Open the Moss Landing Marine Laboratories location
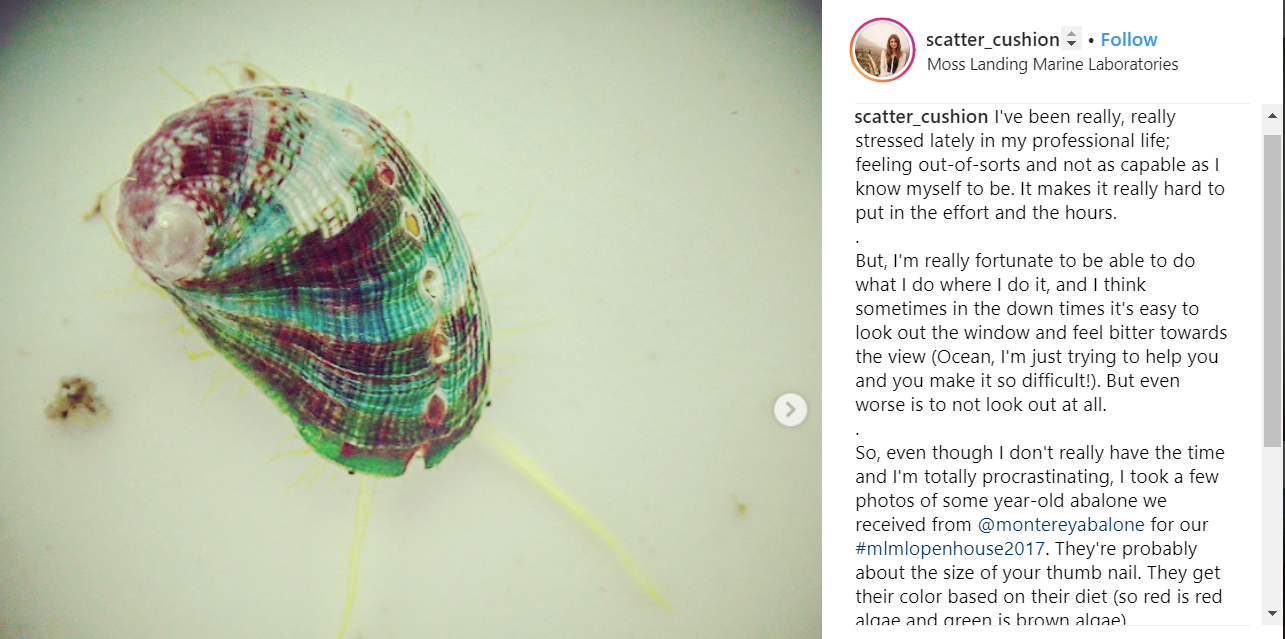The image size is (1285, 639). [1052, 64]
